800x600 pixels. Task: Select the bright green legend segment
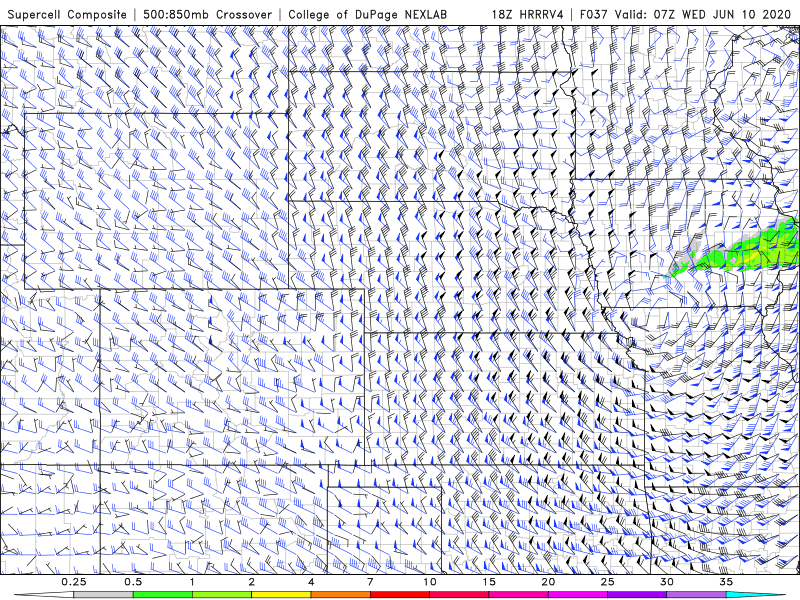point(163,595)
